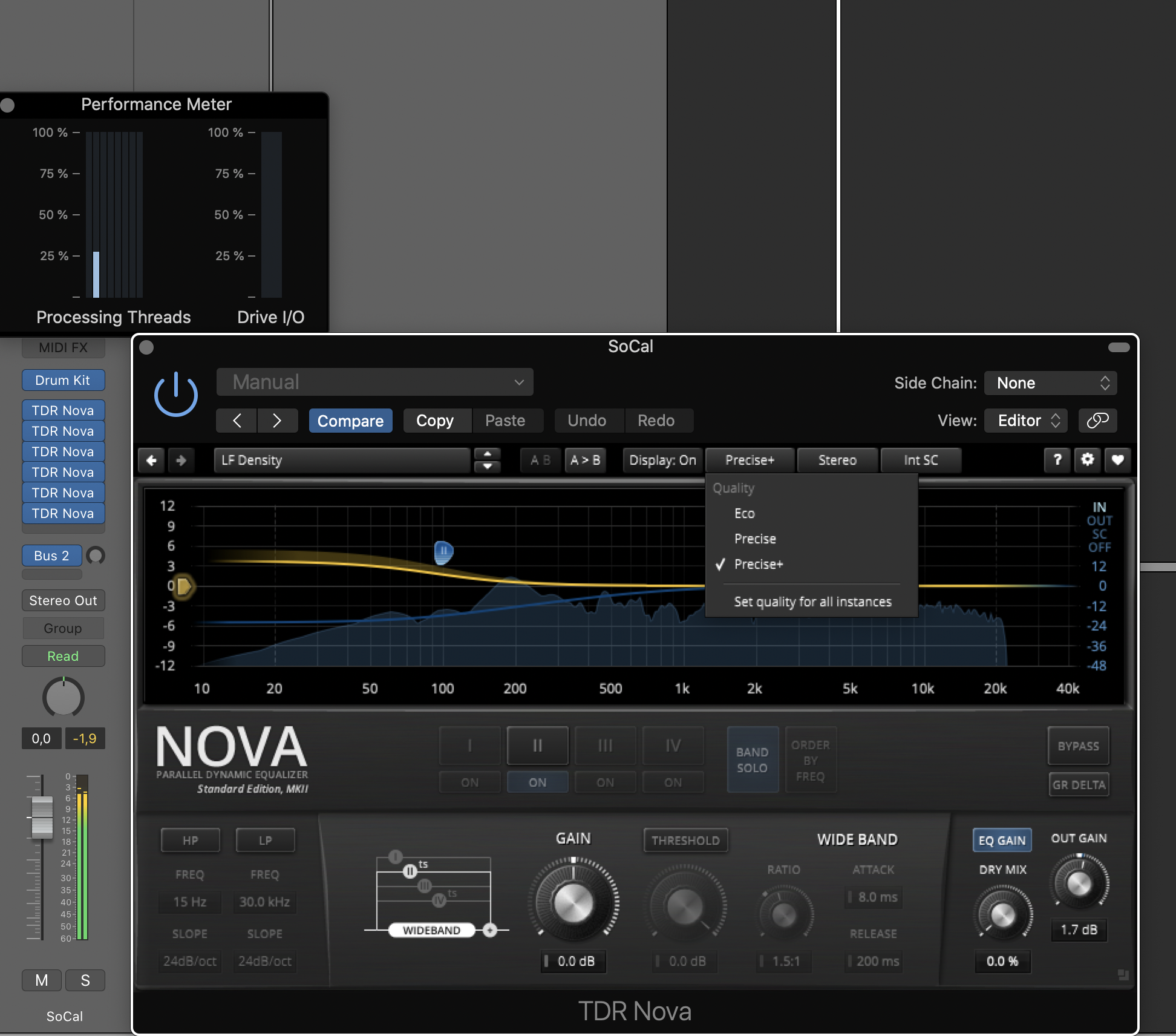This screenshot has width=1176, height=1036.
Task: Click the plugin link chain icon
Action: [x=1097, y=420]
